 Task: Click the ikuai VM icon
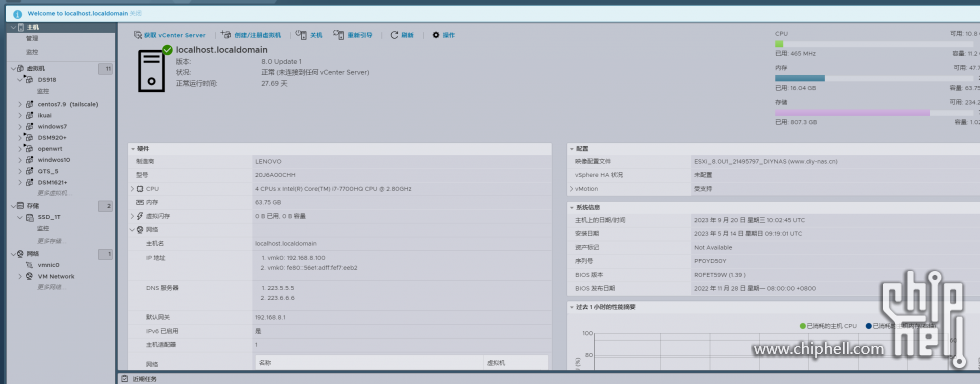(x=29, y=116)
